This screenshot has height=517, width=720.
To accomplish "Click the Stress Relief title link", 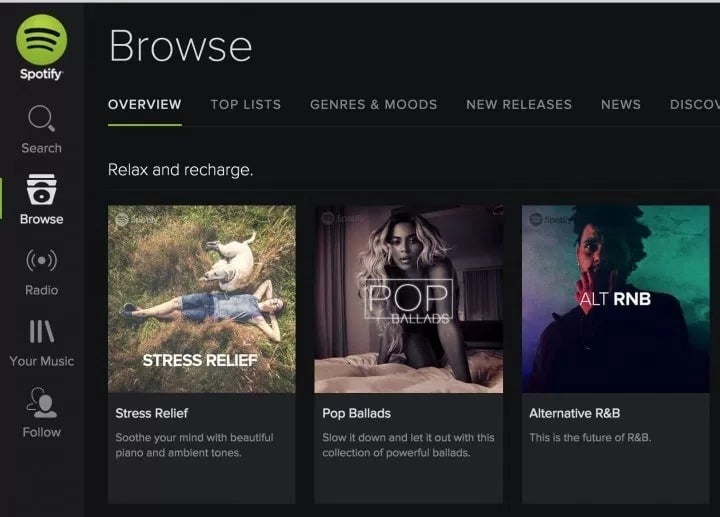I will [x=152, y=413].
